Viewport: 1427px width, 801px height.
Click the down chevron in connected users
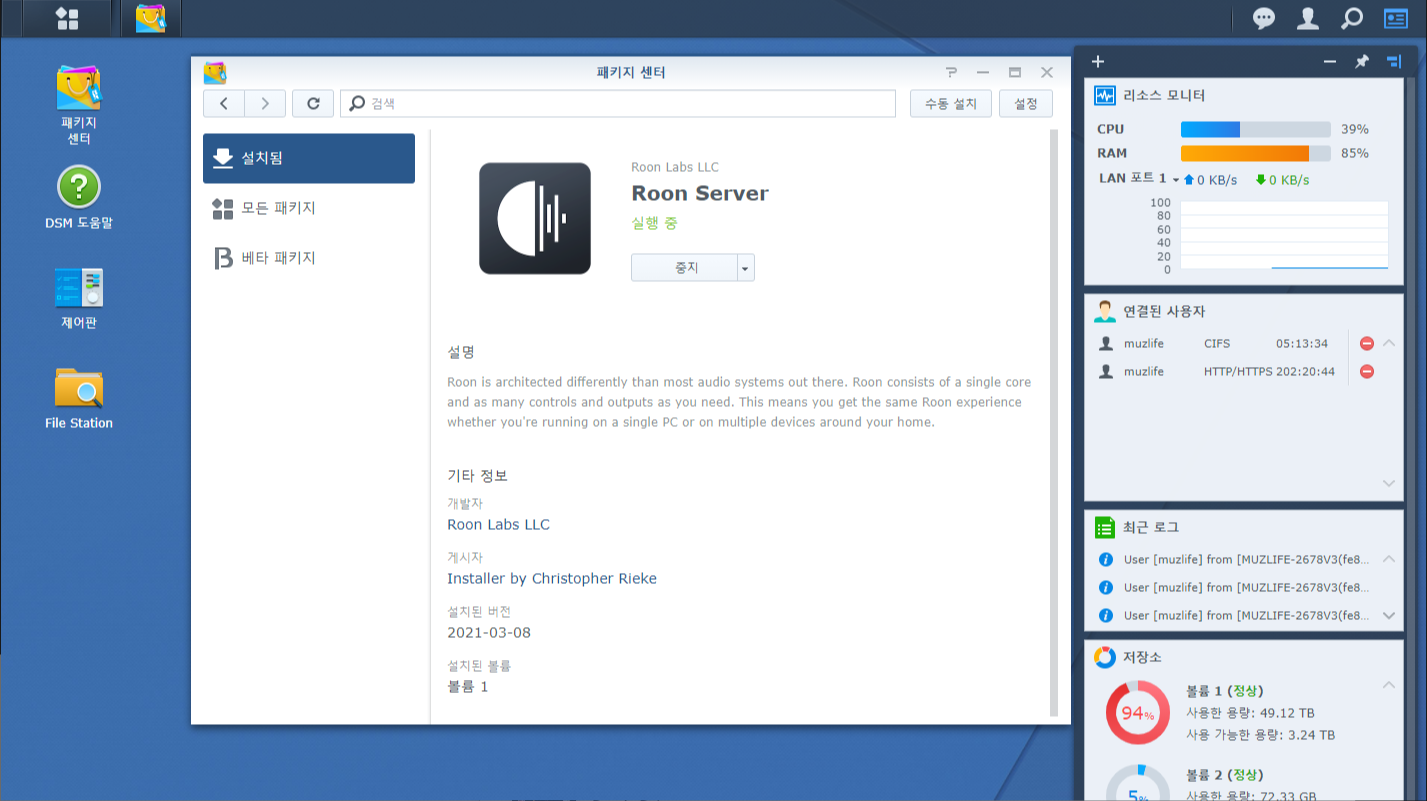[1389, 483]
